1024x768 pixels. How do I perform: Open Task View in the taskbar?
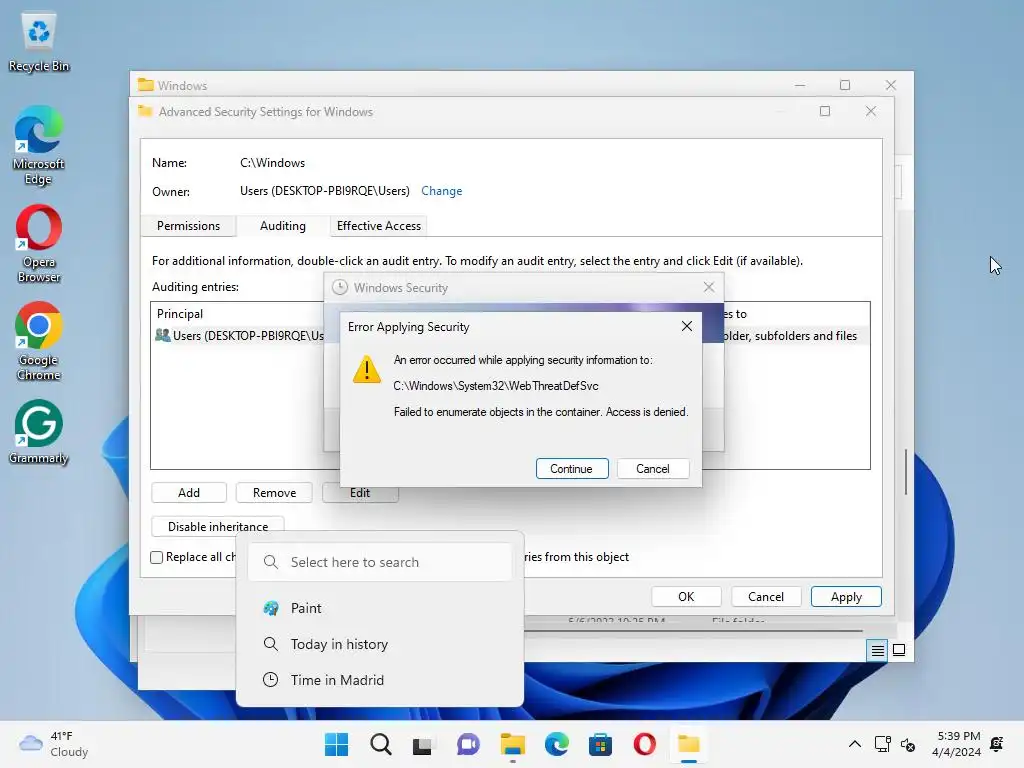[423, 744]
